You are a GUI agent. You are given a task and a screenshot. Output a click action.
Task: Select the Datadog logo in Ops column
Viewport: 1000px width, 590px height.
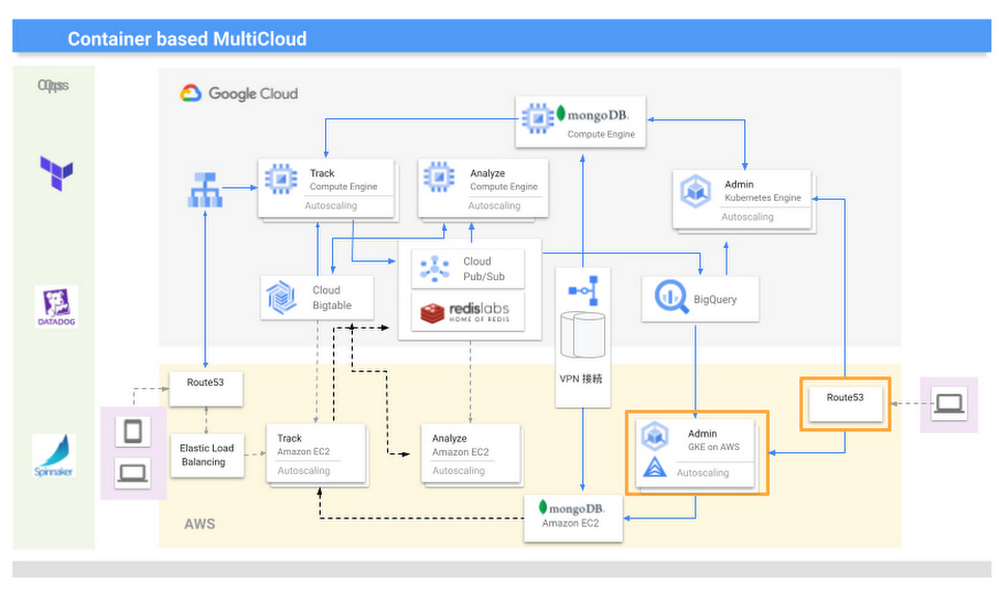click(x=56, y=307)
